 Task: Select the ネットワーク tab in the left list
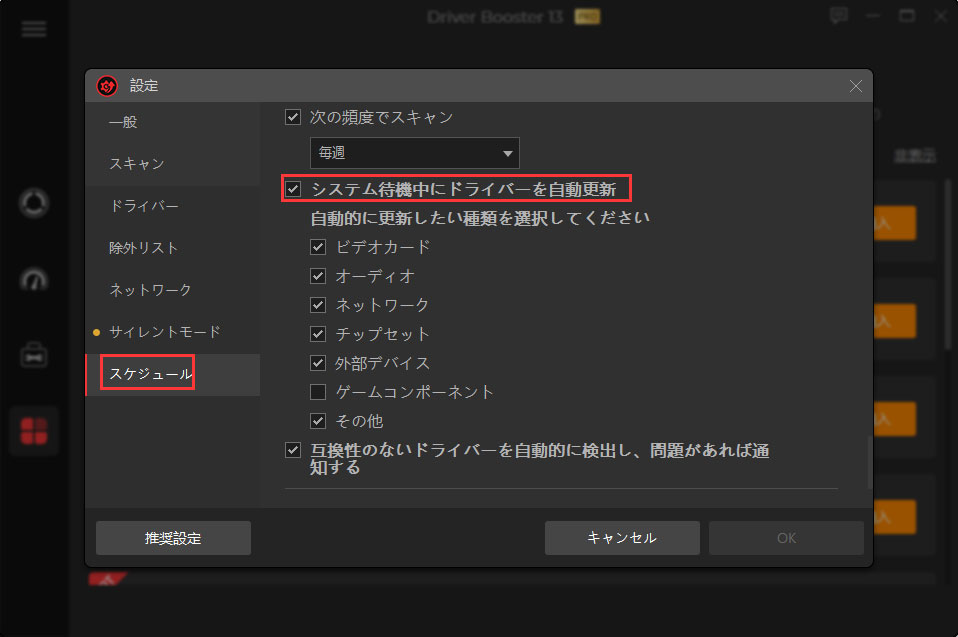point(173,289)
